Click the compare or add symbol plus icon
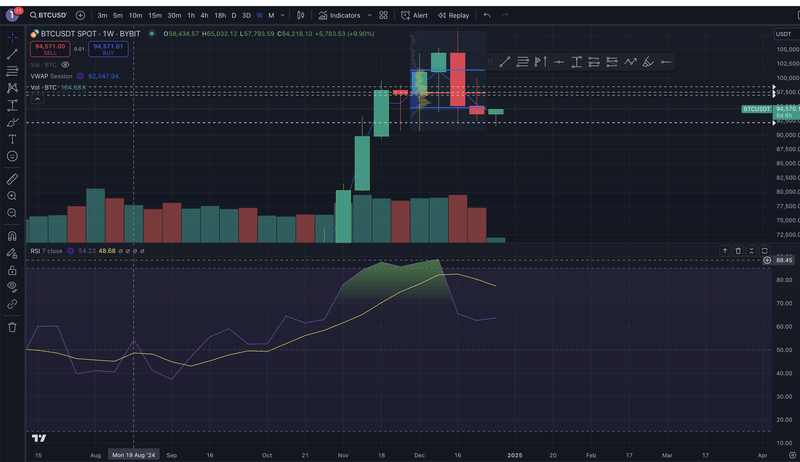This screenshot has width=800, height=462. (80, 15)
